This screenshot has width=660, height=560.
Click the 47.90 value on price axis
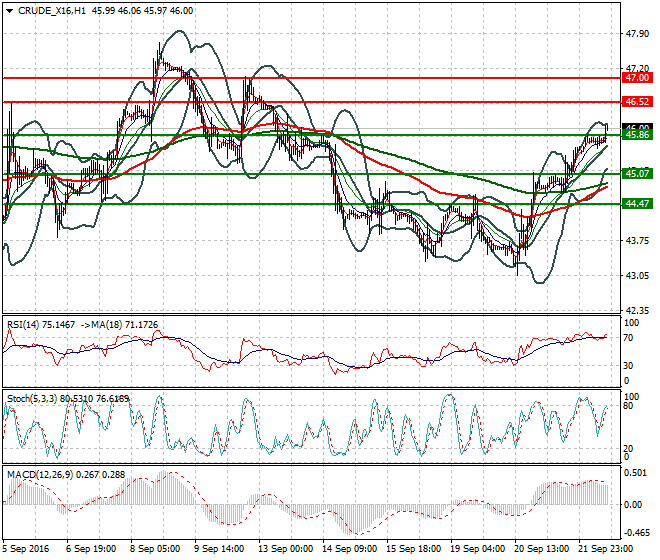pyautogui.click(x=636, y=33)
